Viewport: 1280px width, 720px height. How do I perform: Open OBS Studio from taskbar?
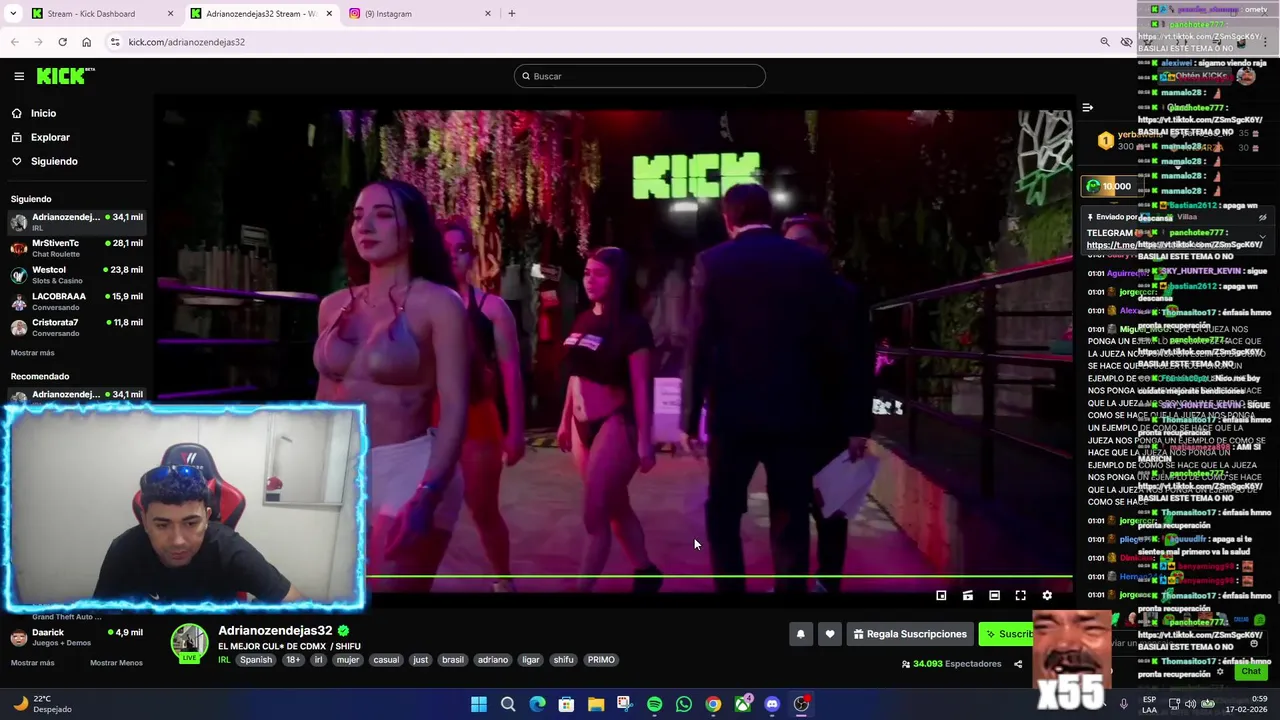point(801,704)
